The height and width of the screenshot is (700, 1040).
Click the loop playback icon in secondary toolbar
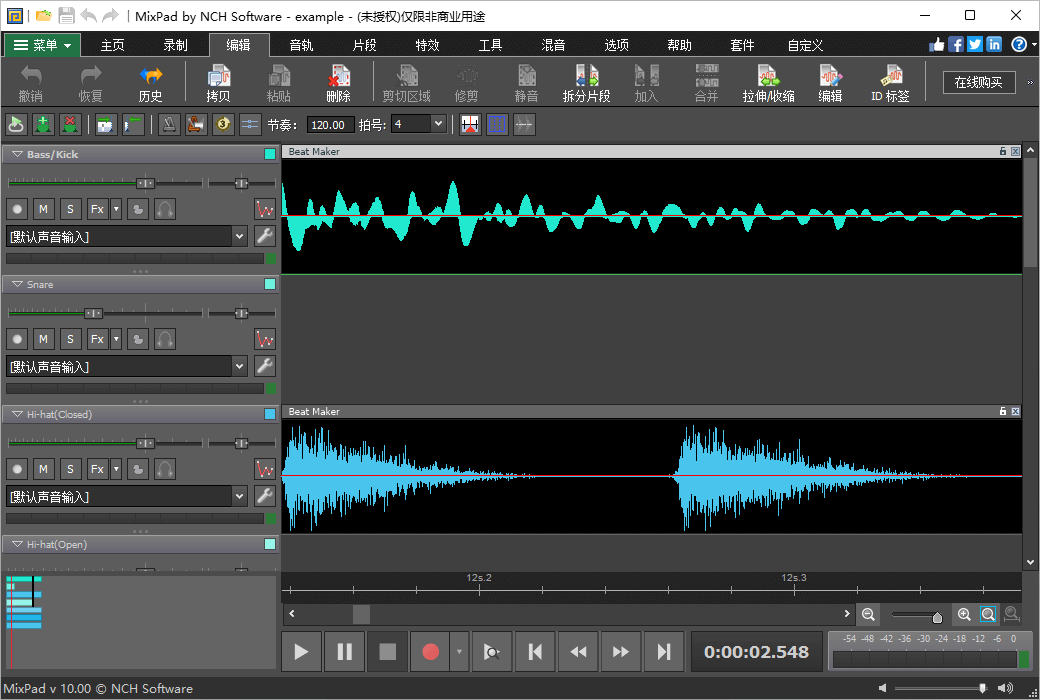(x=16, y=124)
